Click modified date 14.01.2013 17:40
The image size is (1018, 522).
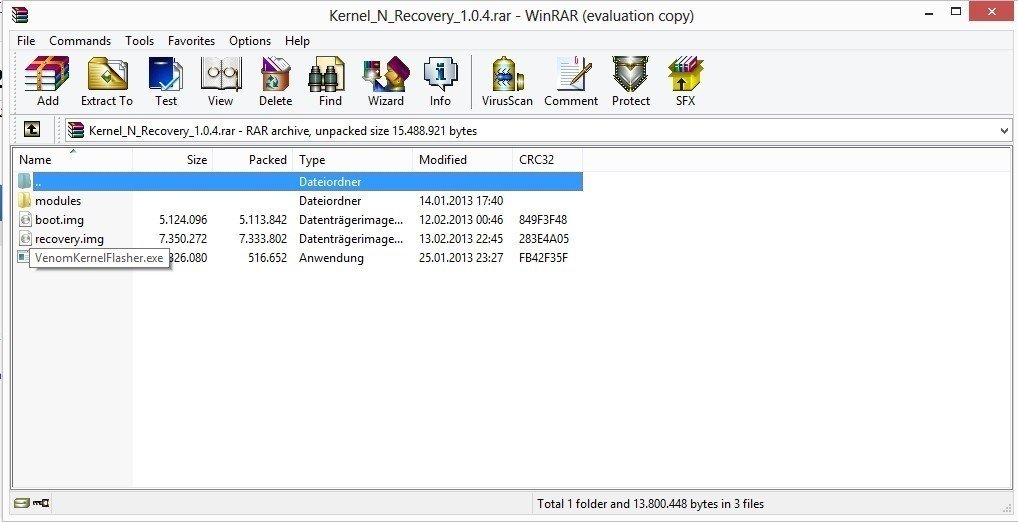click(x=461, y=201)
